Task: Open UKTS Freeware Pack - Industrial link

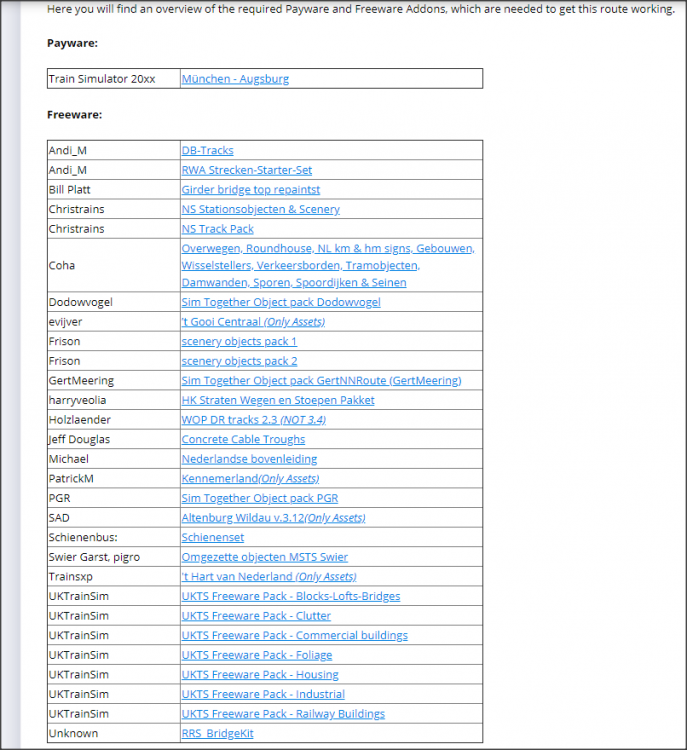Action: click(x=263, y=695)
